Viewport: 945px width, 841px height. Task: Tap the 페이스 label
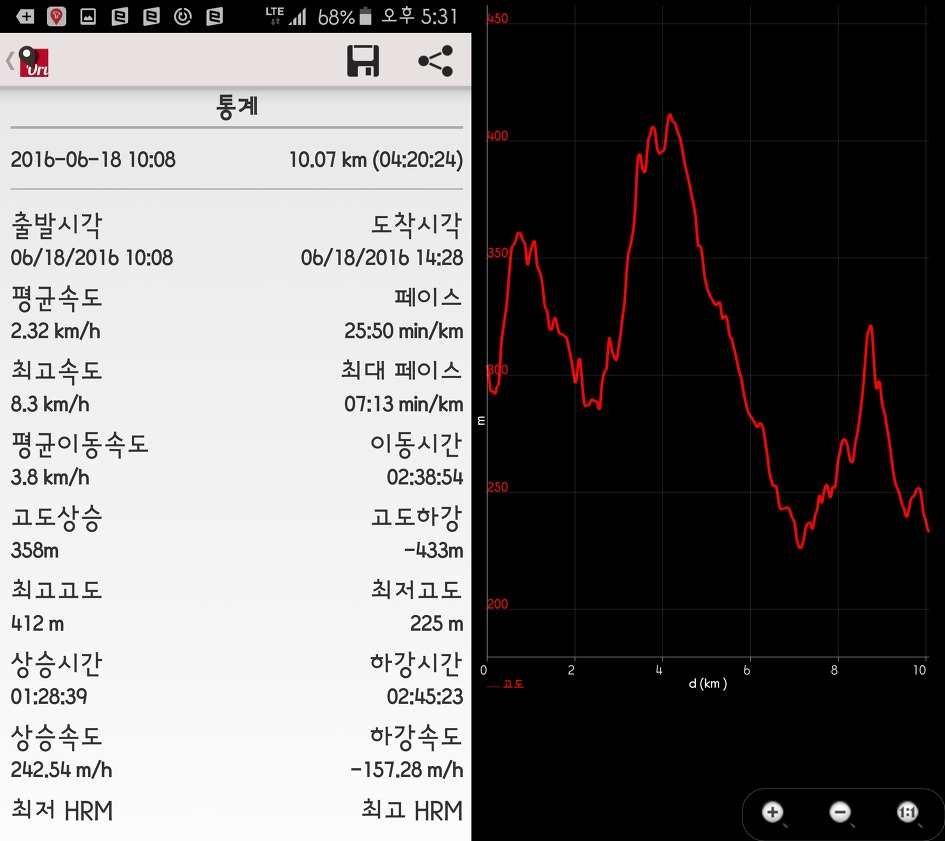(x=428, y=298)
